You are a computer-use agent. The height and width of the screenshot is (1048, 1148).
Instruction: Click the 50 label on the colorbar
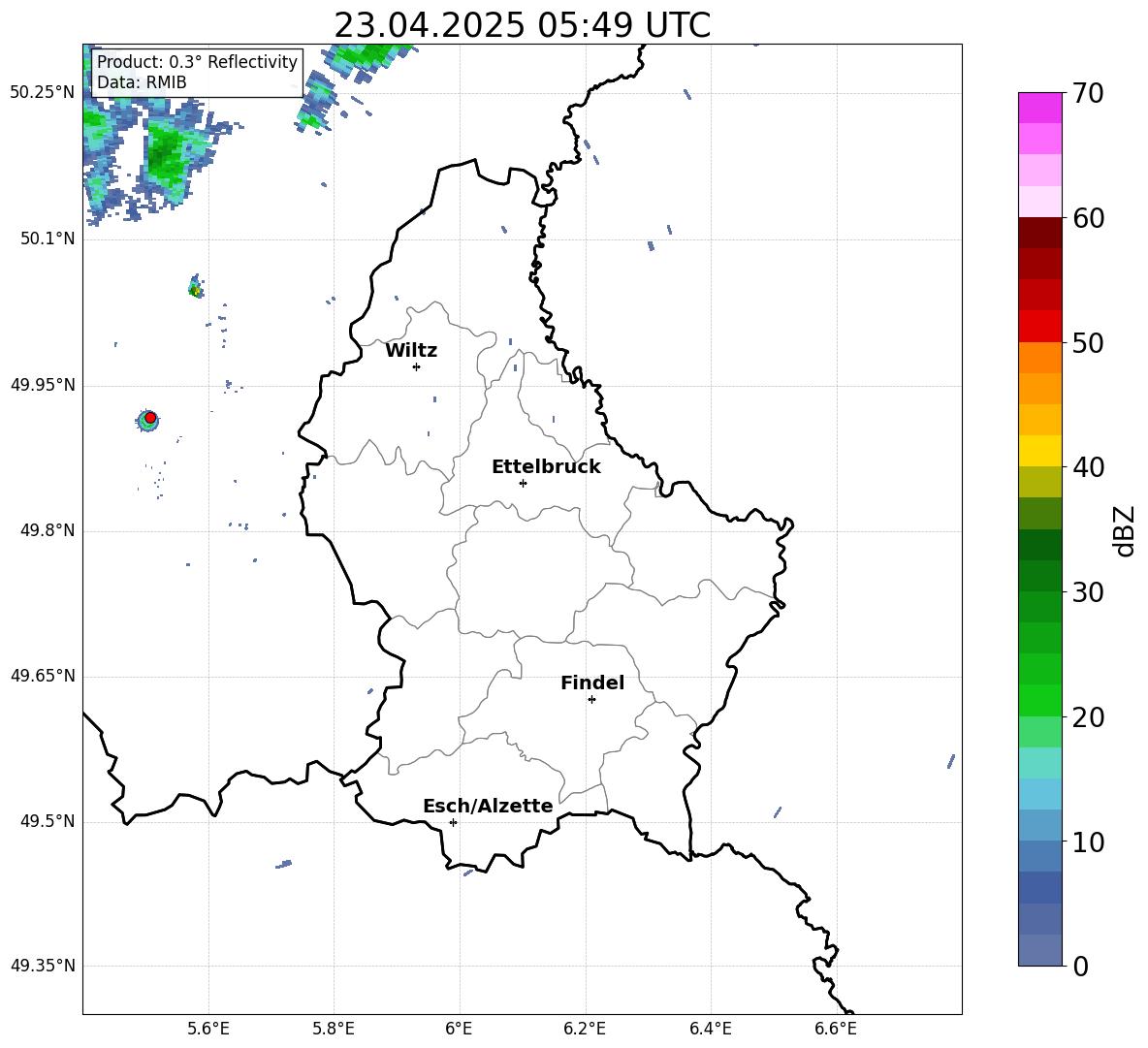click(1087, 342)
